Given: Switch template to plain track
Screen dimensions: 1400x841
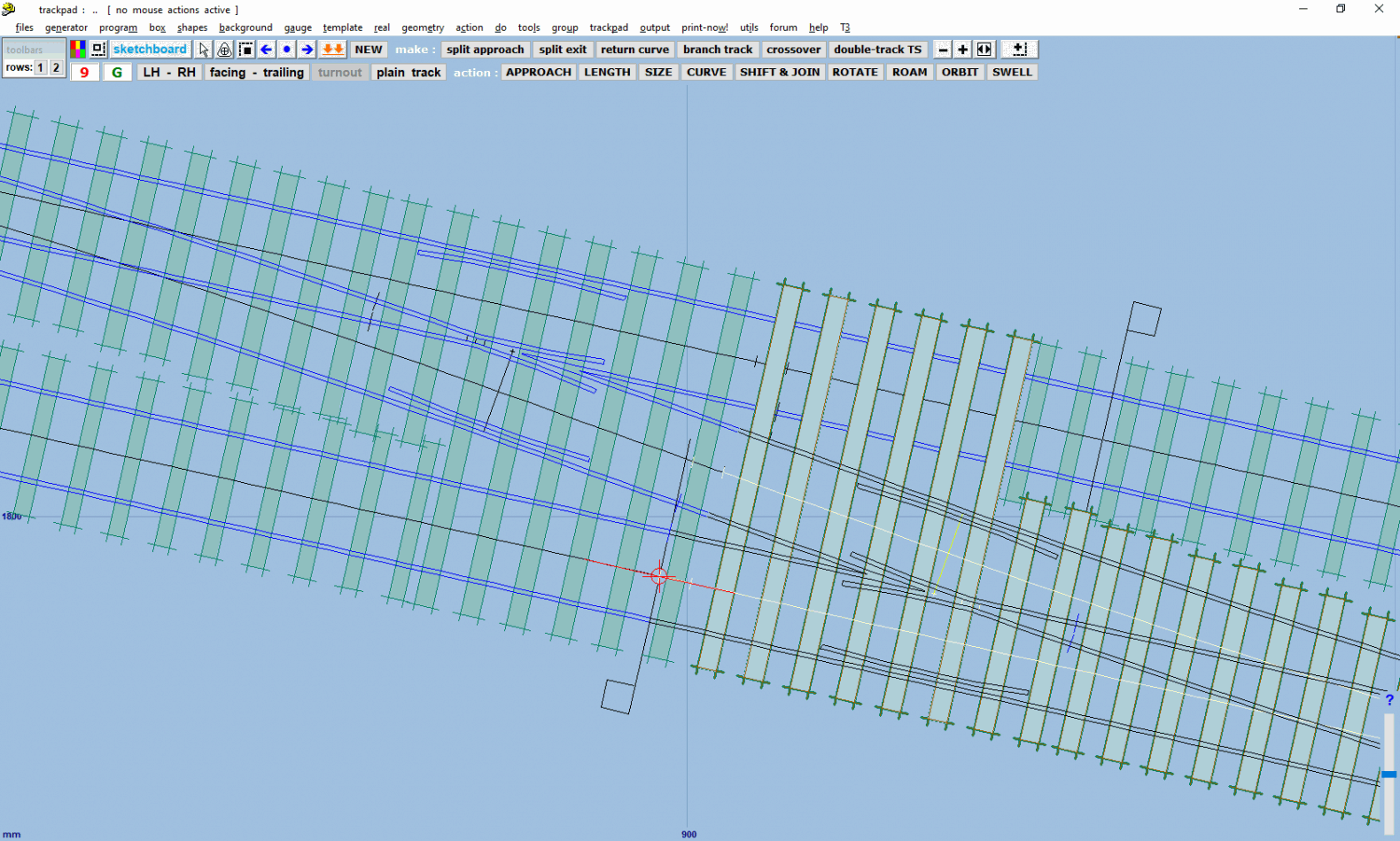Looking at the screenshot, I should [x=408, y=73].
